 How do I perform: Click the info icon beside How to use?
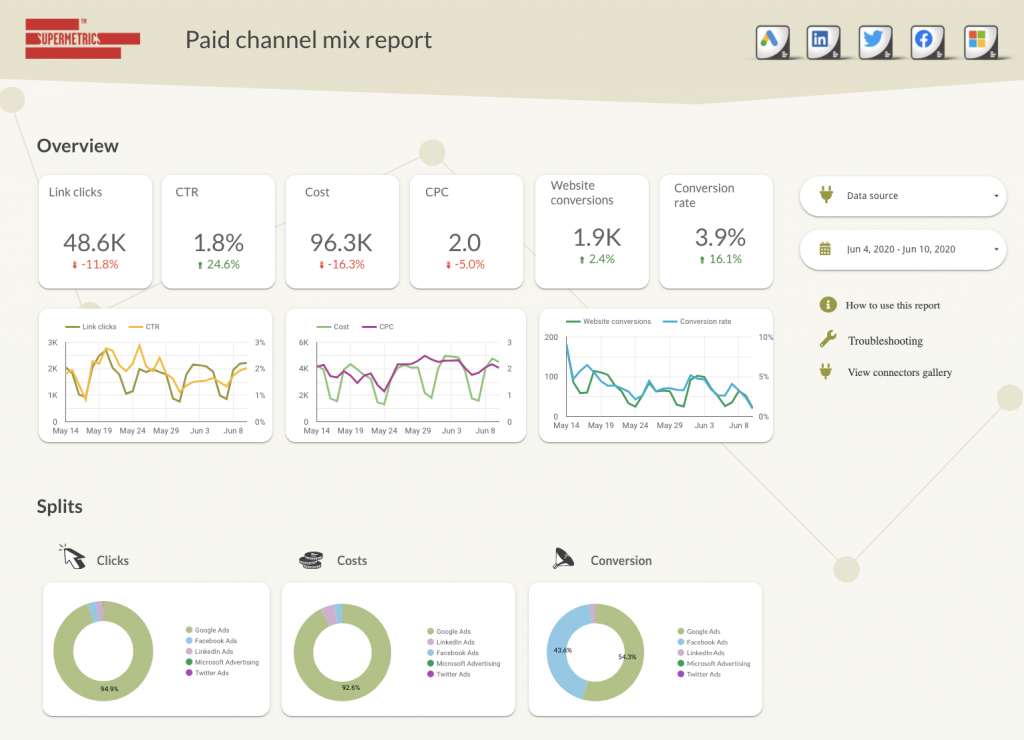coord(827,304)
